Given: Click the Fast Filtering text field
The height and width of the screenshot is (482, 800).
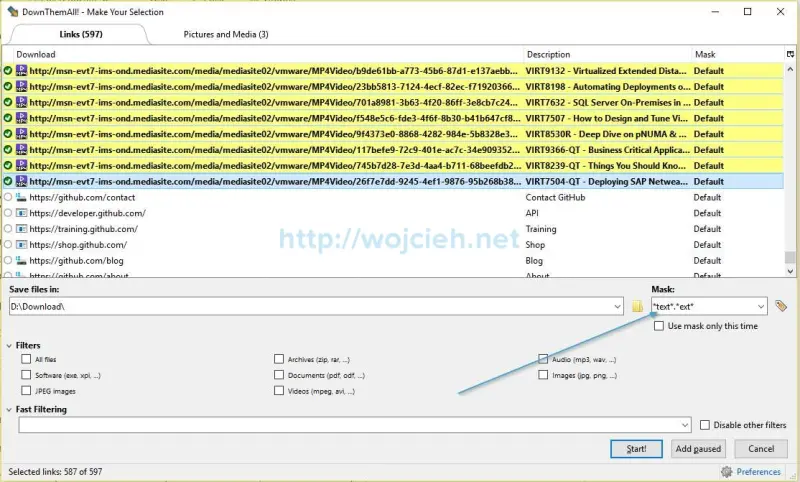Looking at the screenshot, I should [x=350, y=425].
